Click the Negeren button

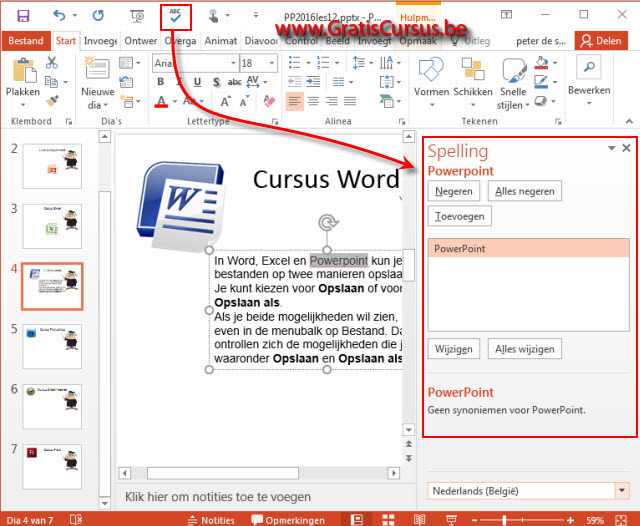tap(453, 191)
